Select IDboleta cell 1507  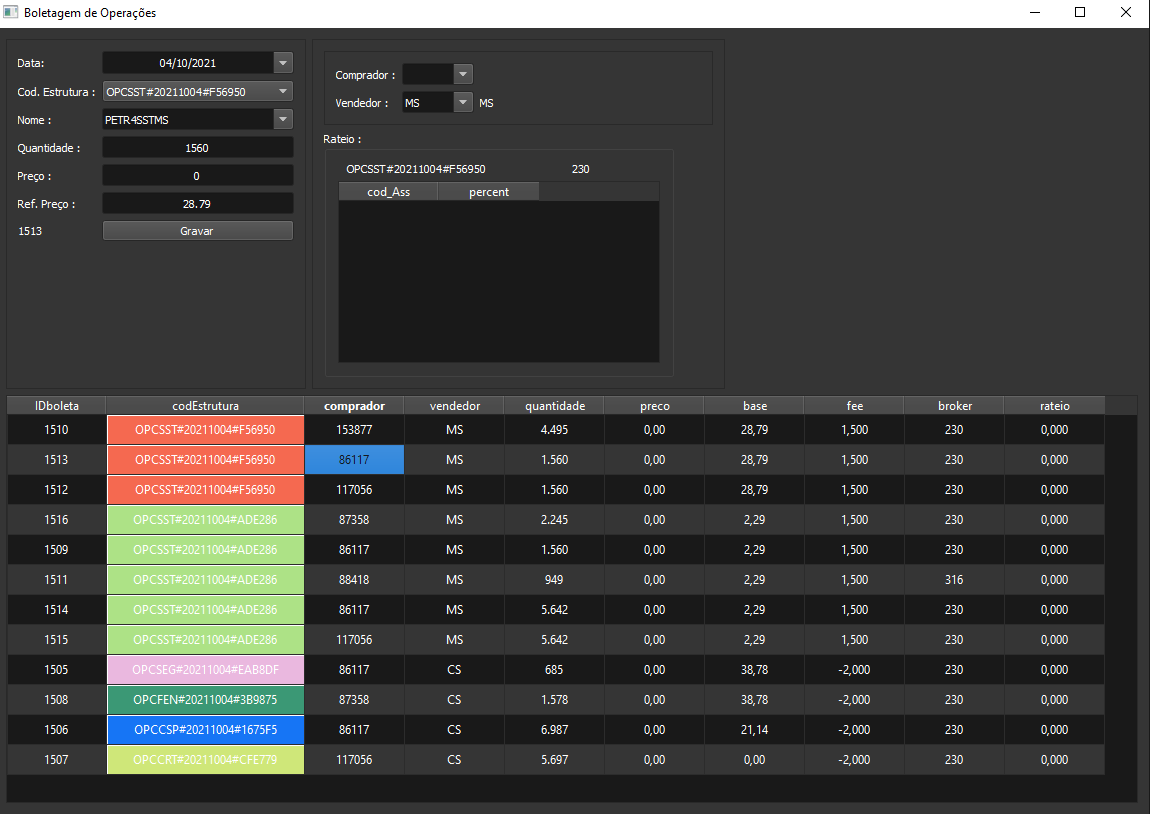56,760
